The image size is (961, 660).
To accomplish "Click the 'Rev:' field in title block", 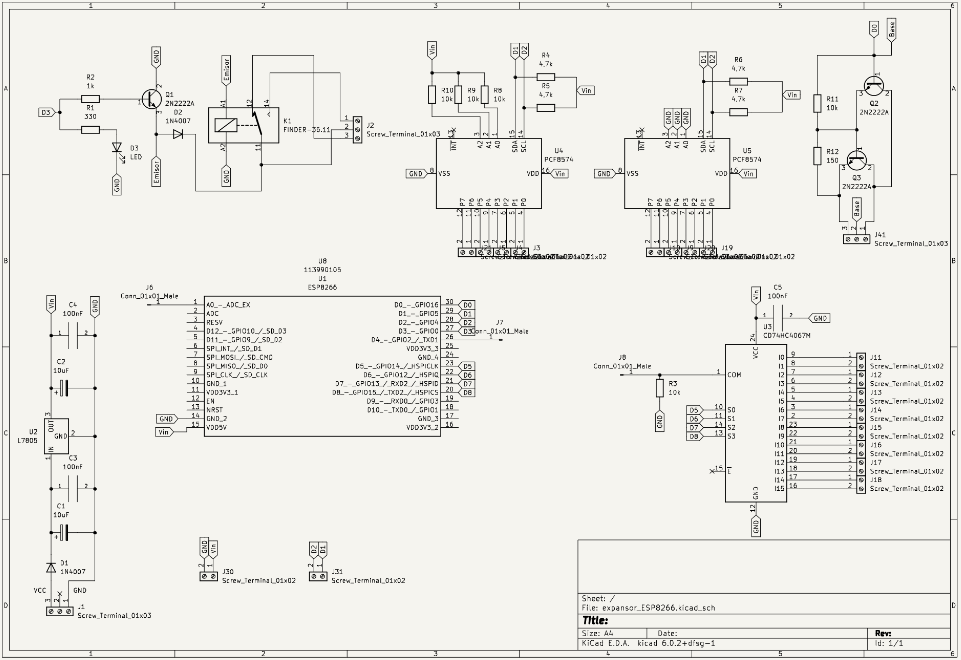I will point(883,633).
